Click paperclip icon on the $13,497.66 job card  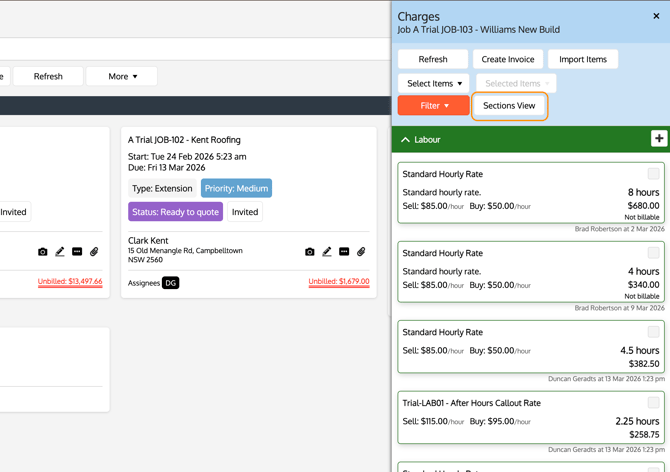tap(94, 252)
